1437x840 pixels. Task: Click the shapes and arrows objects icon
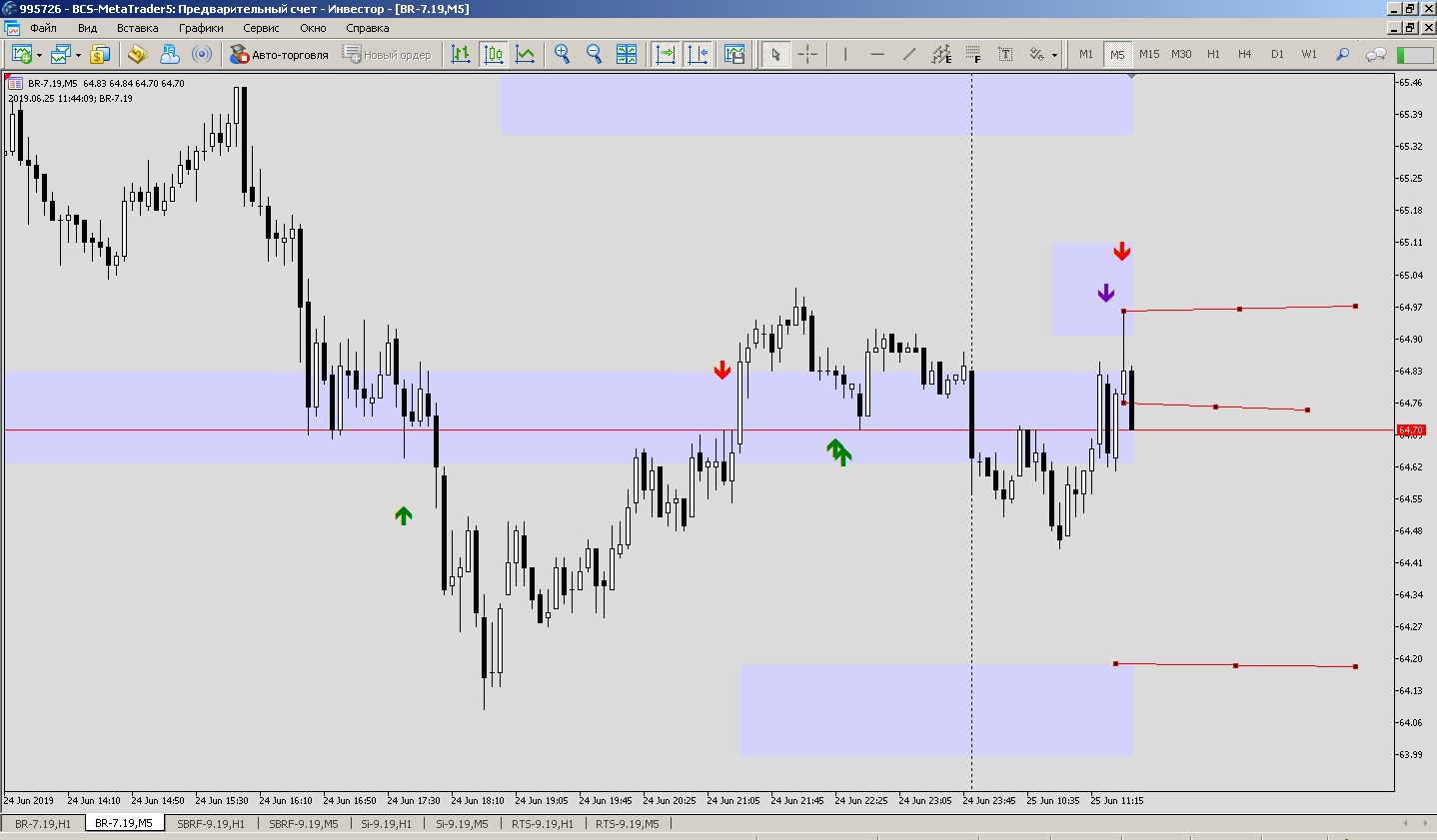pos(1037,54)
